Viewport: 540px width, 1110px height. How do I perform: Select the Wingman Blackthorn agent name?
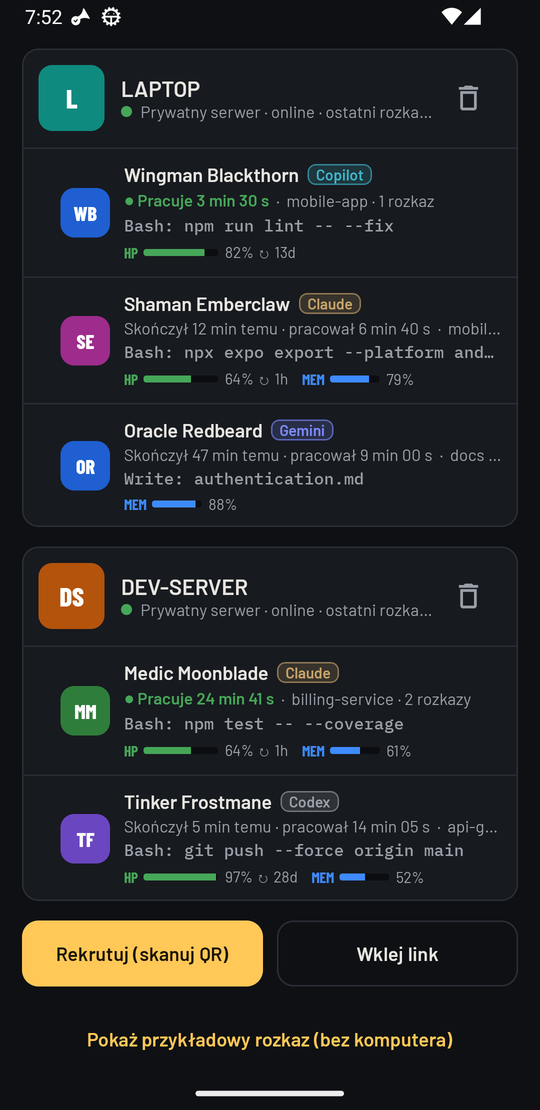point(212,176)
